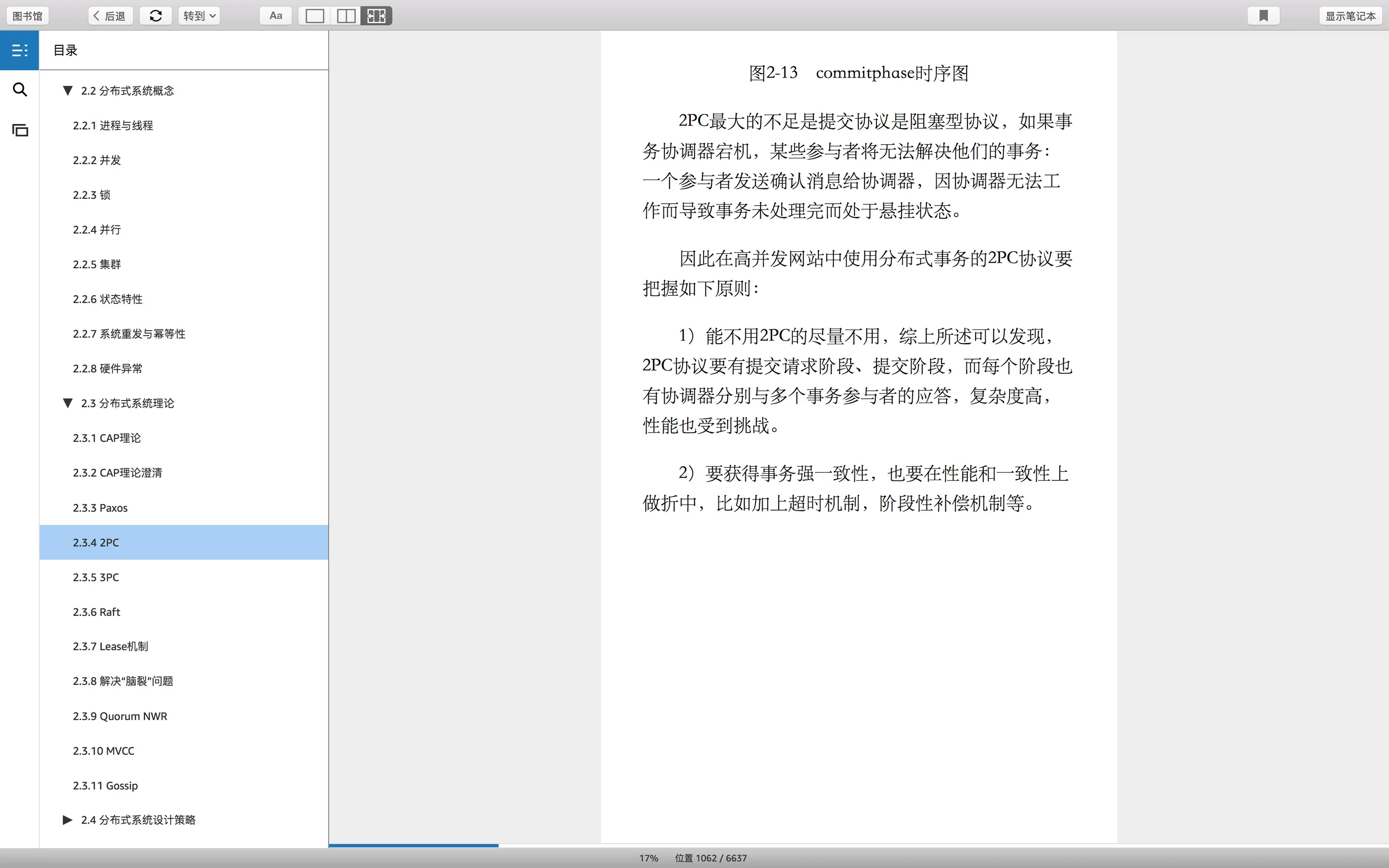Switch to single column page view
Viewport: 1389px width, 868px height.
pos(315,16)
